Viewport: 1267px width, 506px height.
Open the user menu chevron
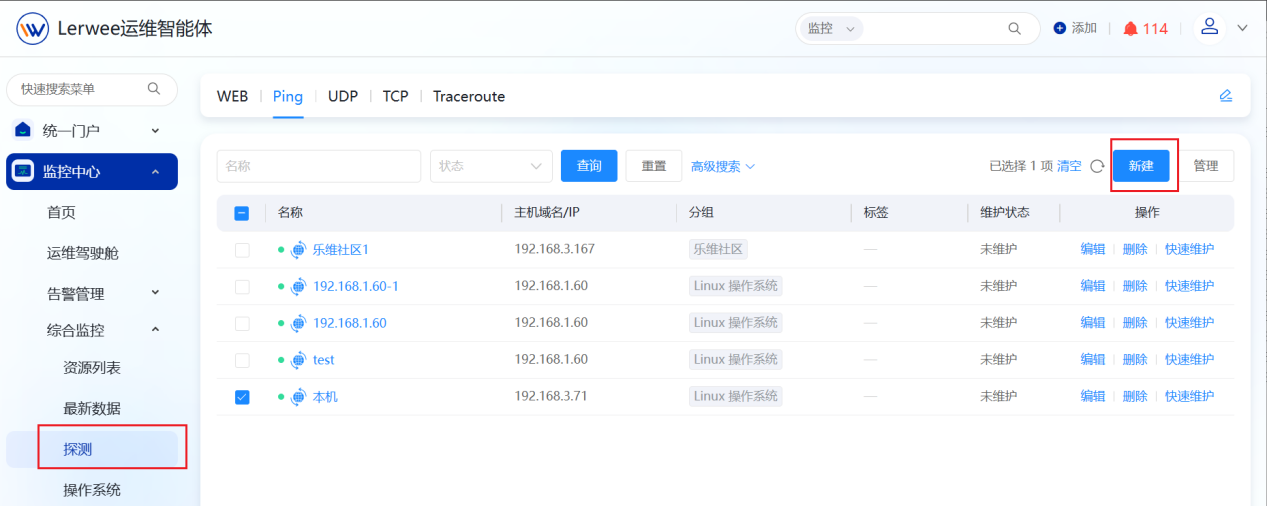1243,29
